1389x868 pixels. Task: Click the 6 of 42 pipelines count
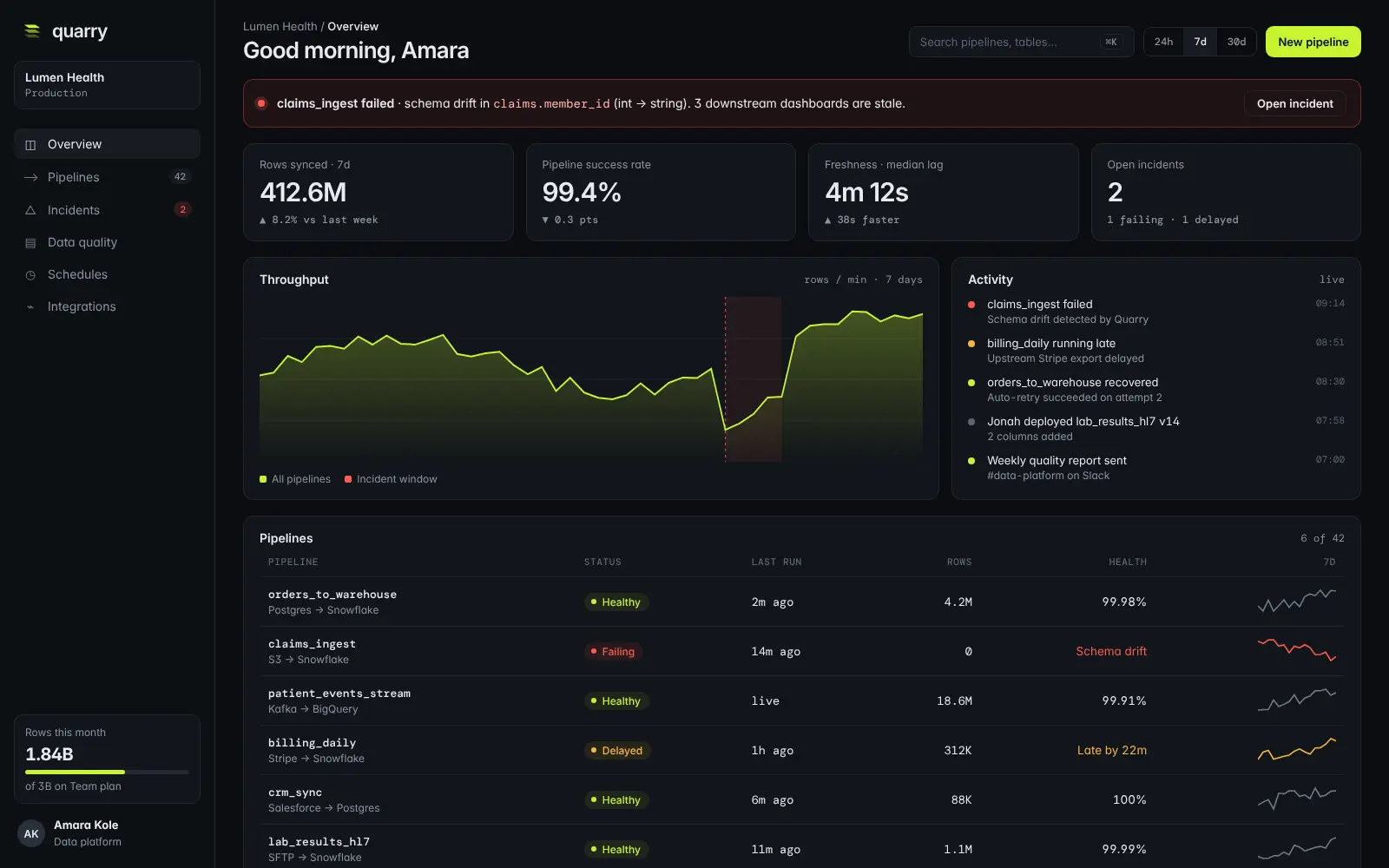(1322, 538)
